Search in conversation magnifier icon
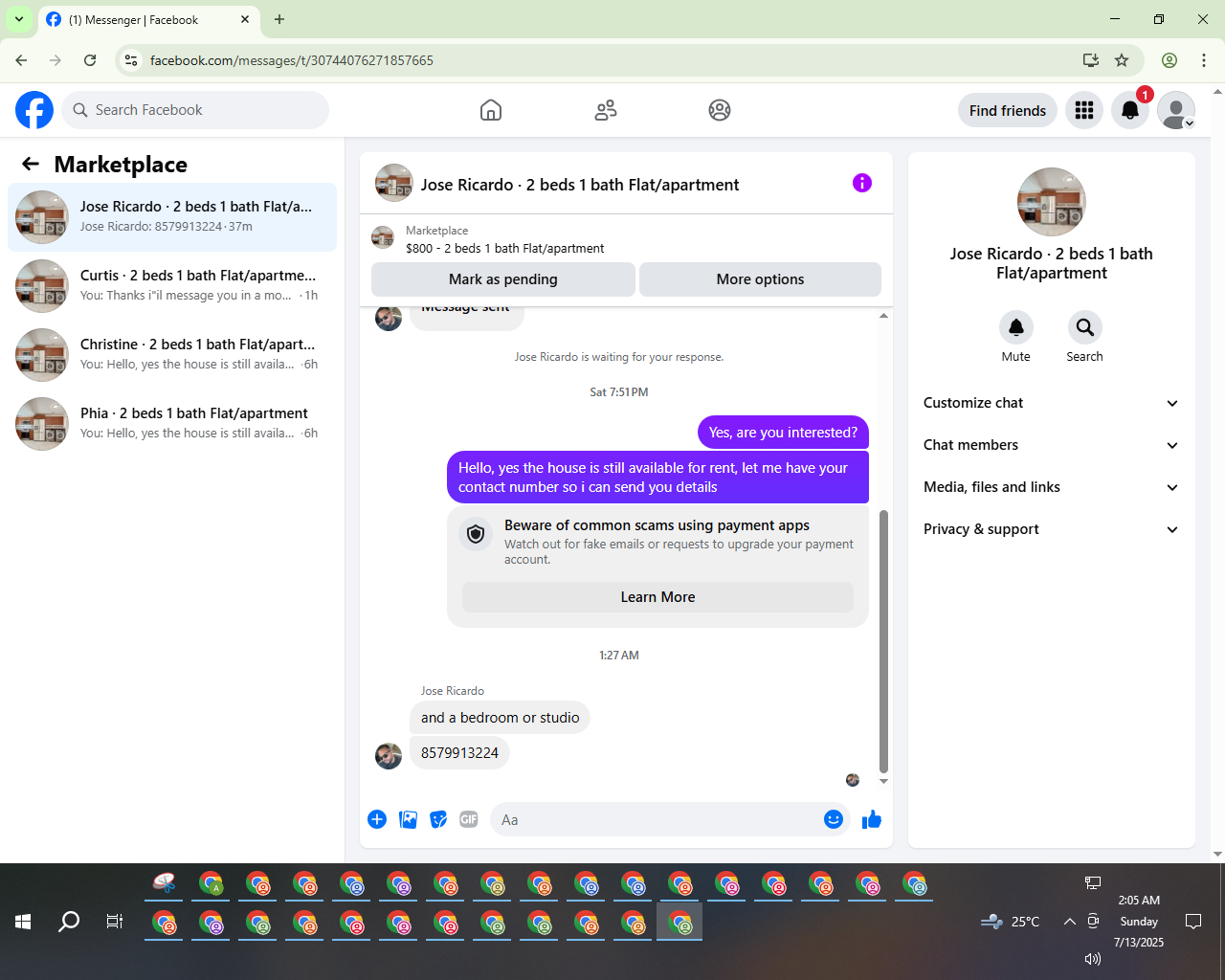Image resolution: width=1225 pixels, height=980 pixels. click(x=1085, y=327)
